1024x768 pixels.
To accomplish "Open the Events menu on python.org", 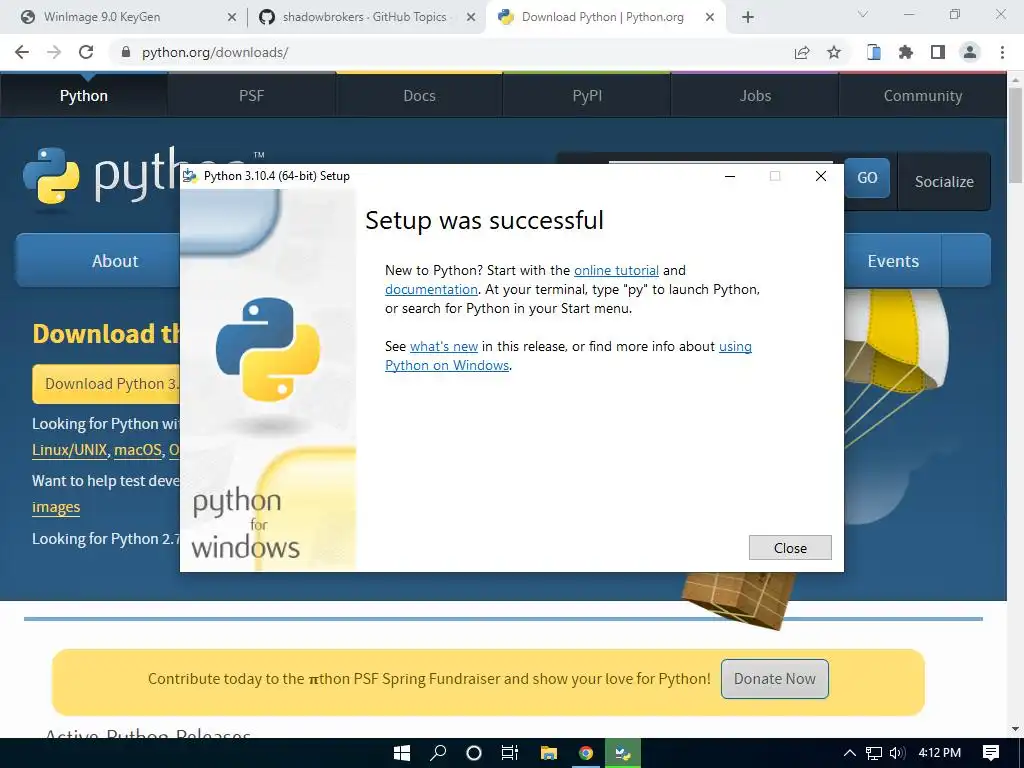I will (x=893, y=261).
